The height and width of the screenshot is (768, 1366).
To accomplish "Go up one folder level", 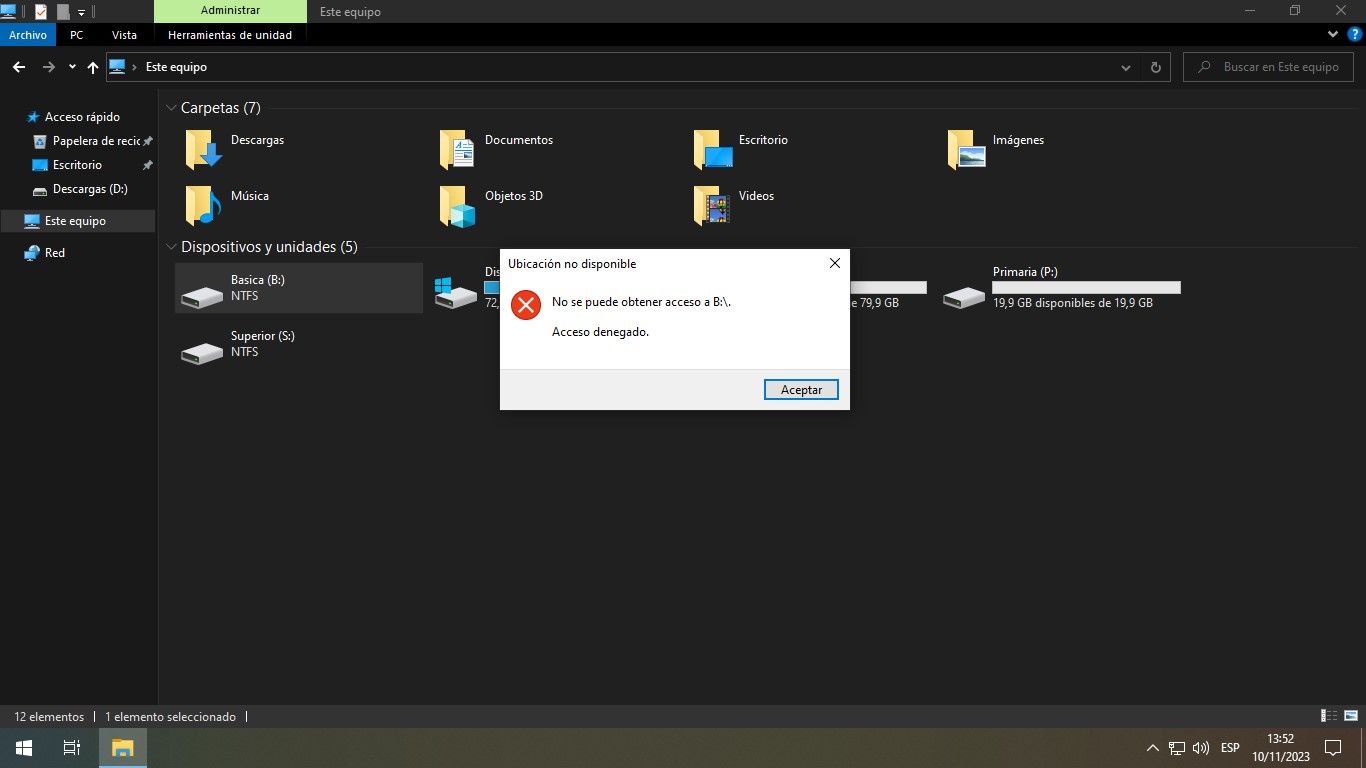I will [x=93, y=67].
